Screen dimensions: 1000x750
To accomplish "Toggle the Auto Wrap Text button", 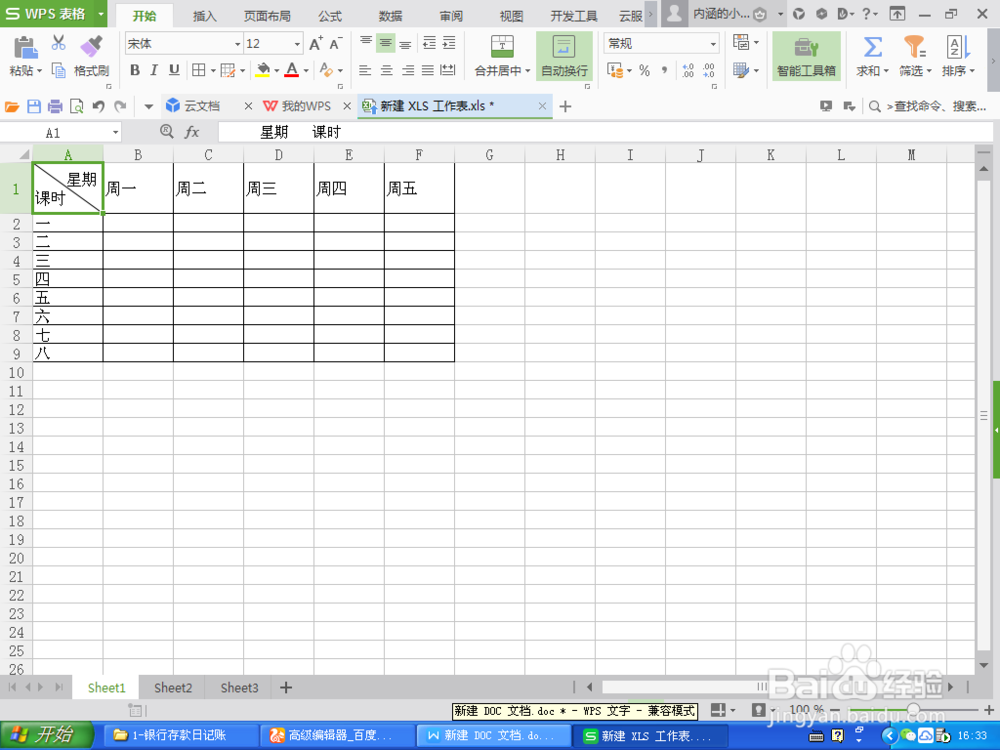I will click(564, 55).
